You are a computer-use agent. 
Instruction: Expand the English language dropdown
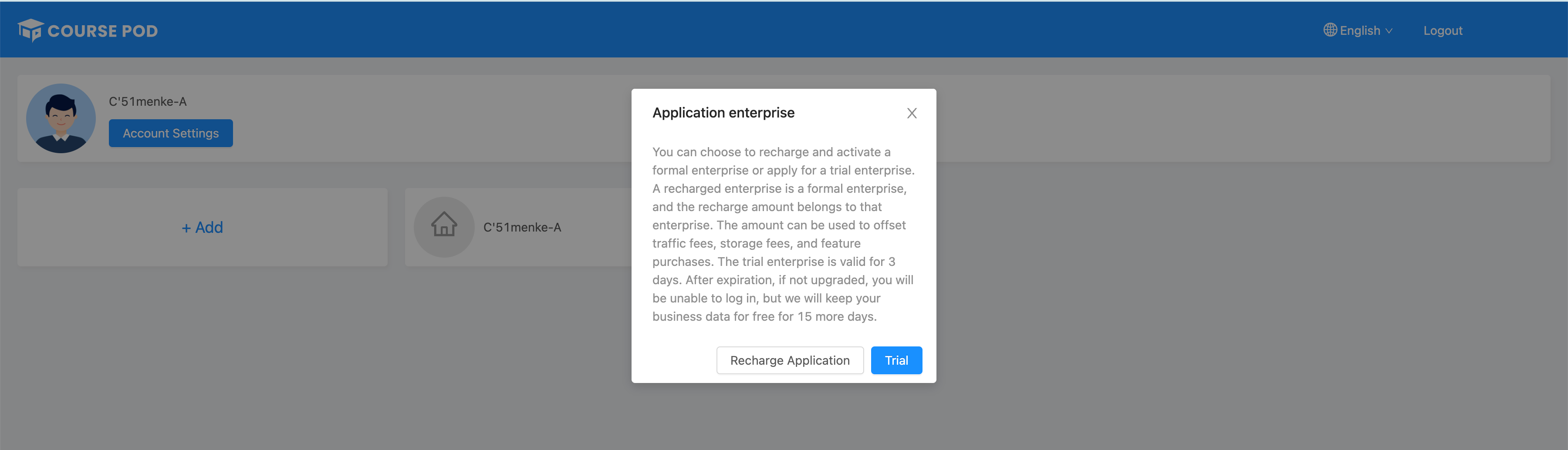point(1359,30)
